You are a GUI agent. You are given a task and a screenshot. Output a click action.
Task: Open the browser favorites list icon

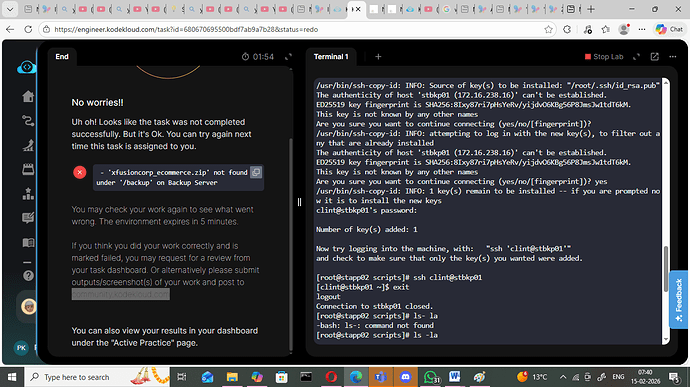tap(606, 29)
